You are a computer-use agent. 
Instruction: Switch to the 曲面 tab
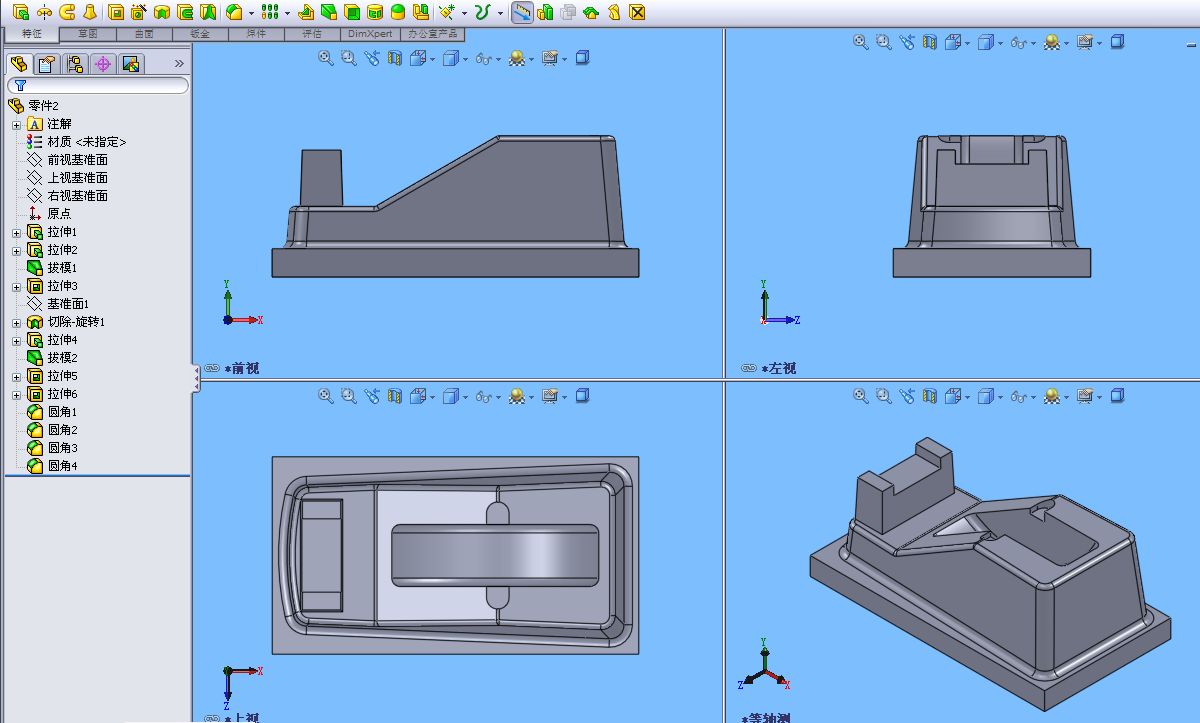[144, 34]
